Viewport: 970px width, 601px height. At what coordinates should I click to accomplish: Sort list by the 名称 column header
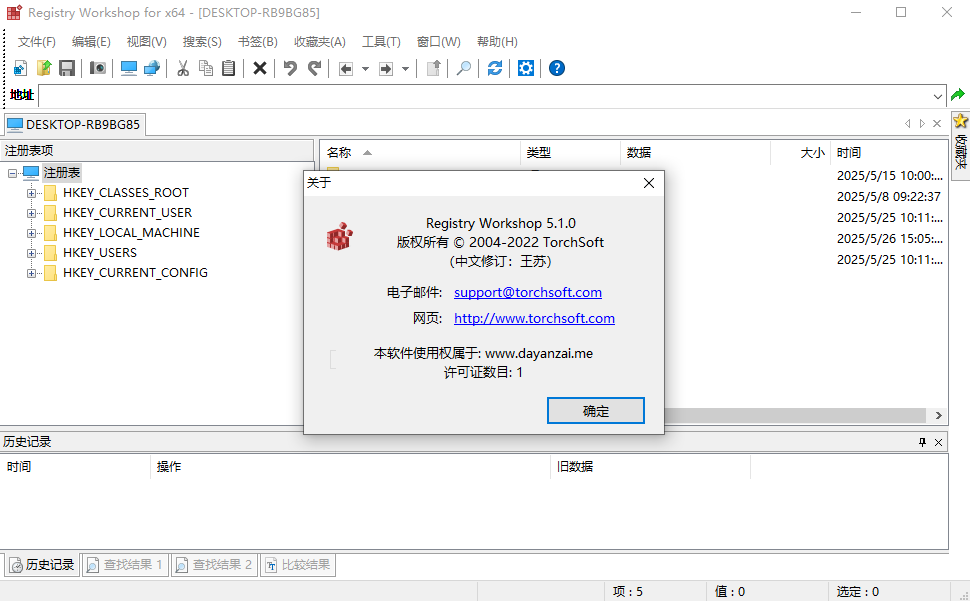tap(420, 153)
